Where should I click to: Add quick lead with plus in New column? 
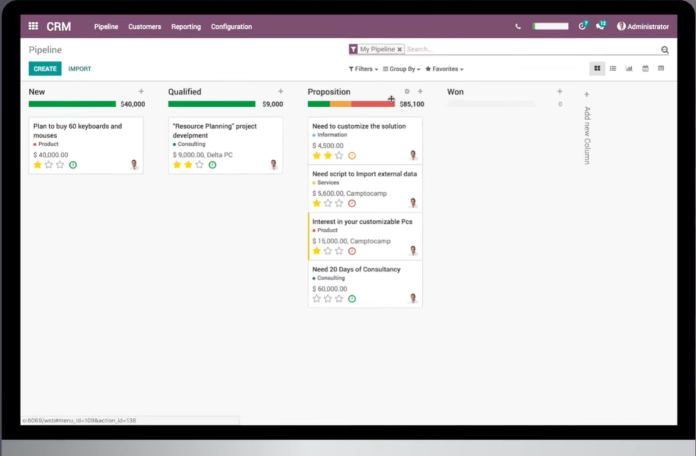pyautogui.click(x=140, y=91)
